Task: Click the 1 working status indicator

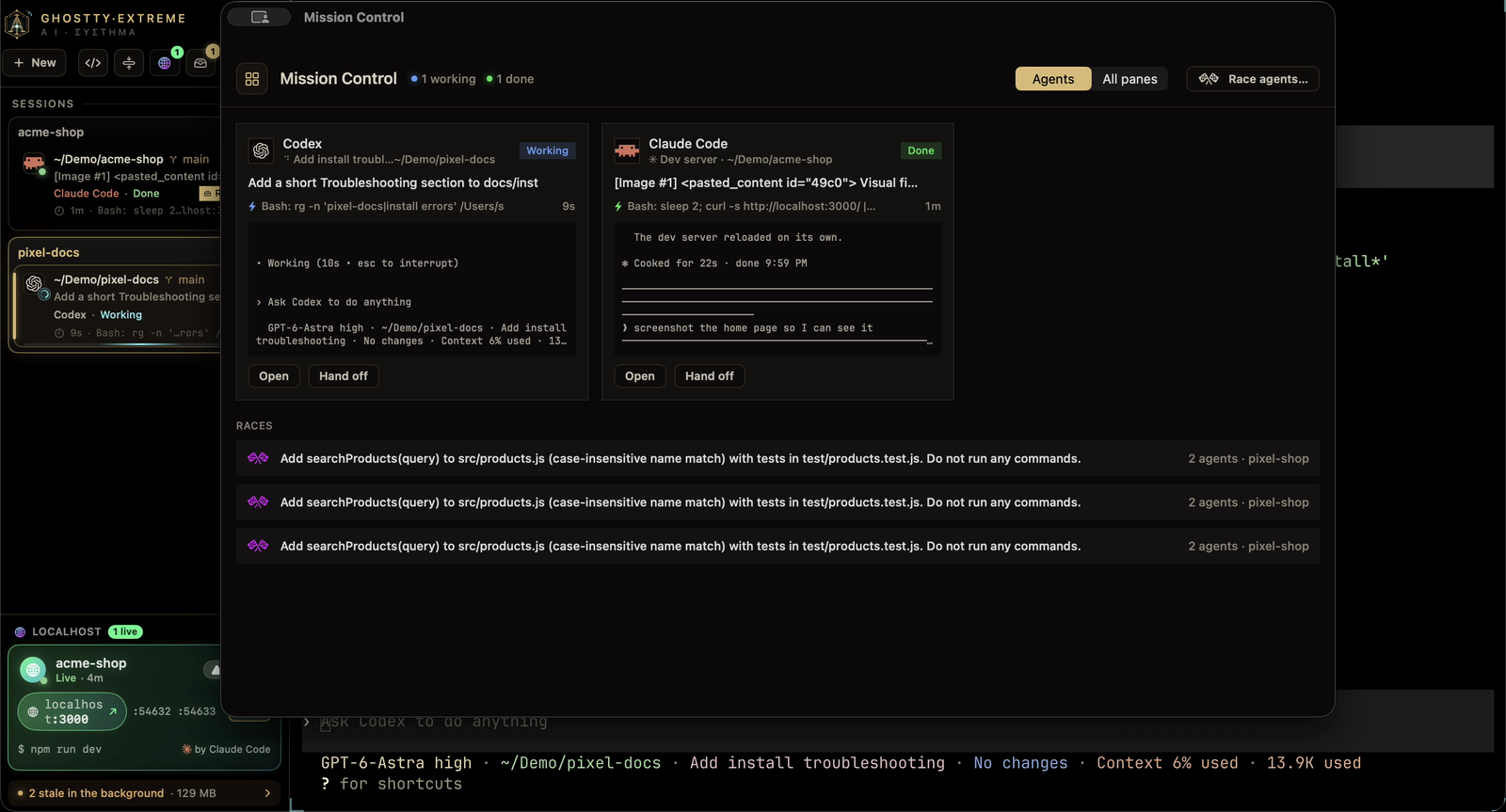Action: pos(443,79)
